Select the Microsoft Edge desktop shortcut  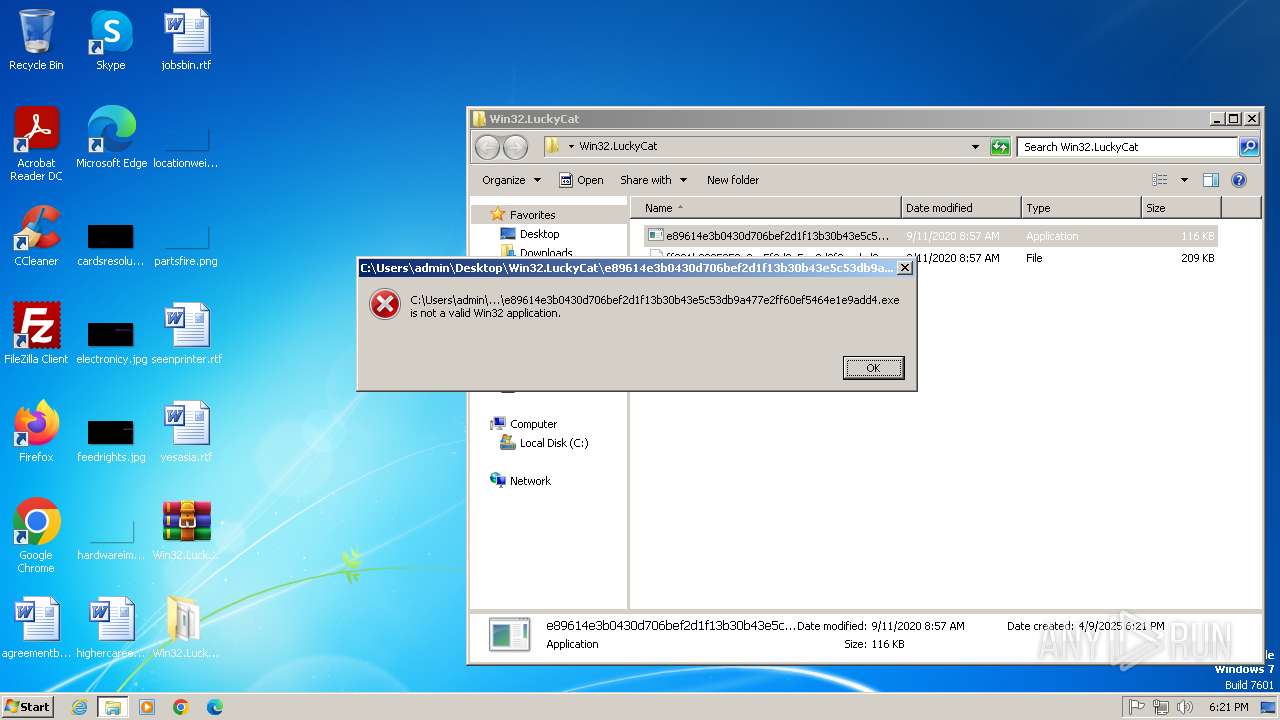point(111,138)
